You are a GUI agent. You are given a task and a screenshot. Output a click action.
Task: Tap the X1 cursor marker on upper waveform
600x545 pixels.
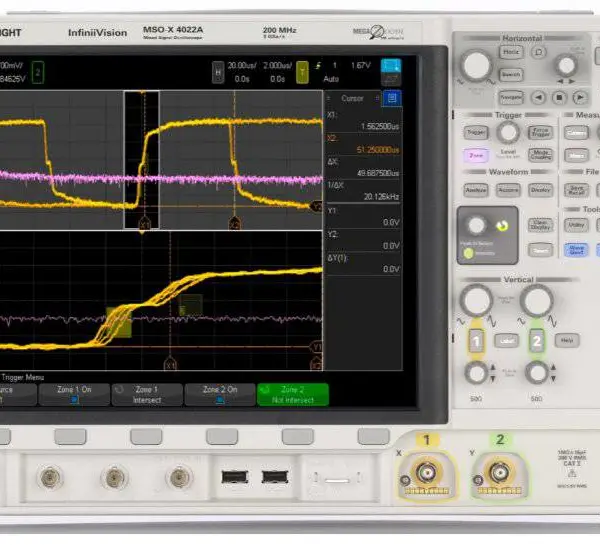144,224
